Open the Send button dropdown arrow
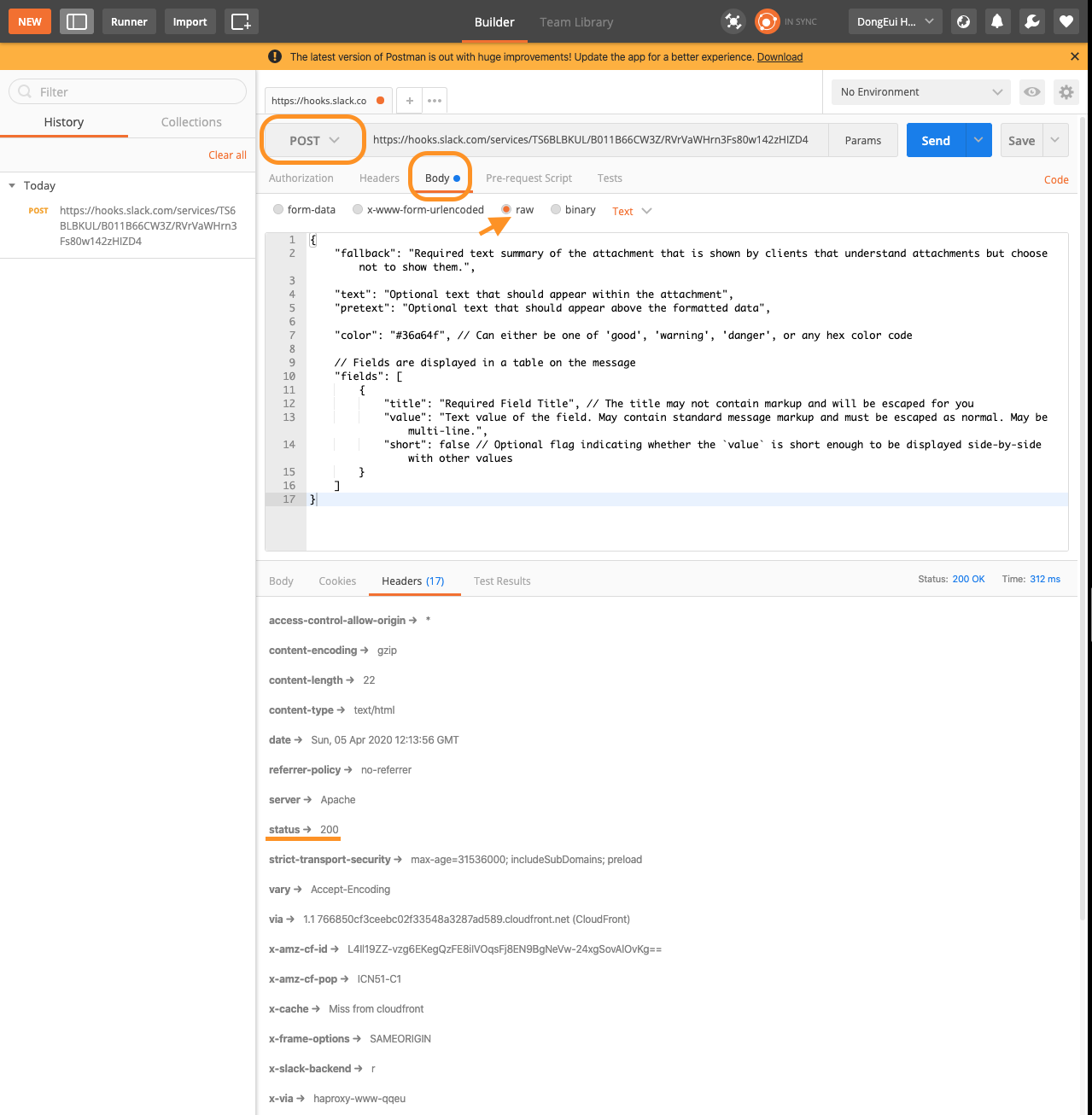1092x1115 pixels. [x=978, y=140]
